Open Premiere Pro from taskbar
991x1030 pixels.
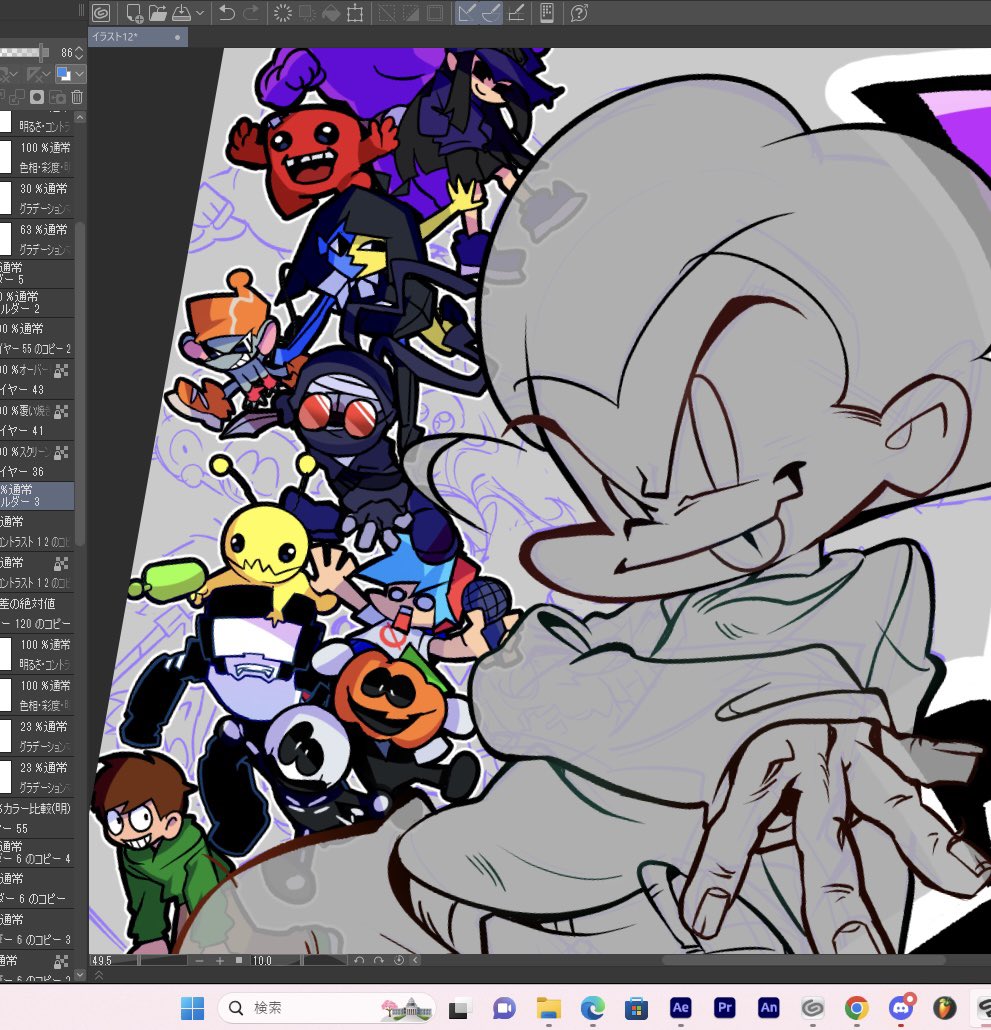[724, 1008]
